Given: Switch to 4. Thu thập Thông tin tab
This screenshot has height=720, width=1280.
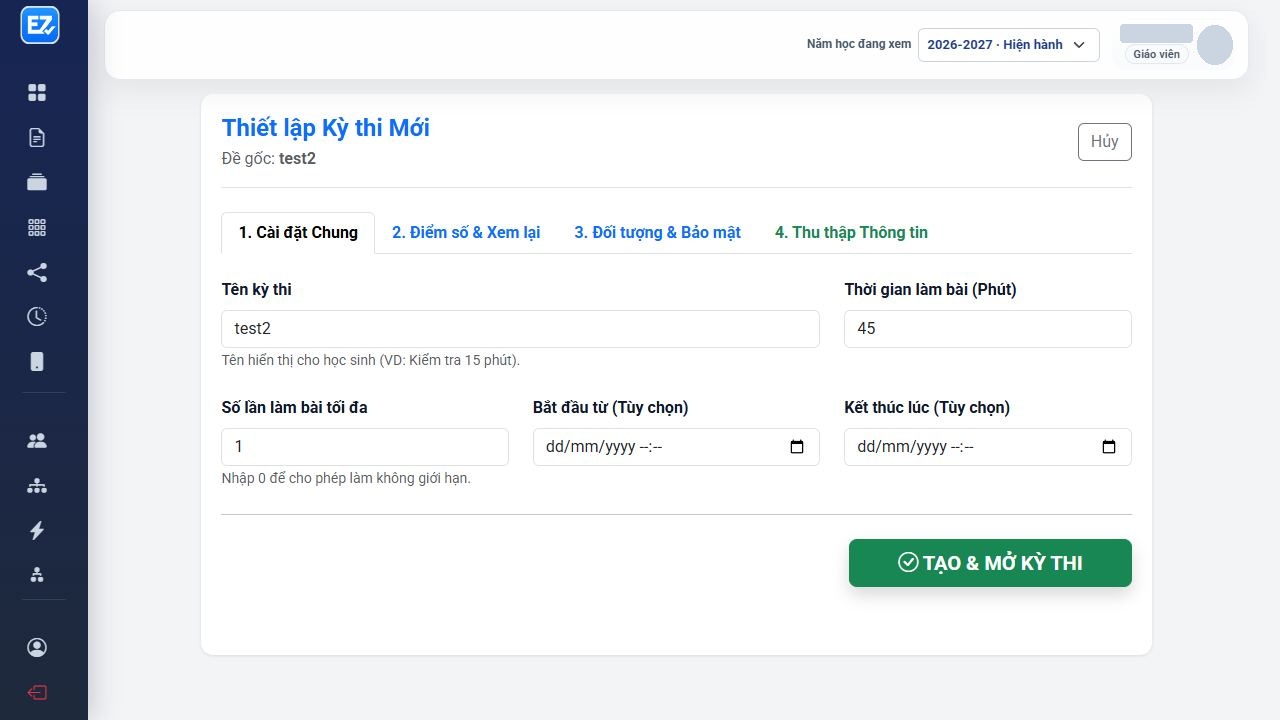Looking at the screenshot, I should tap(851, 233).
